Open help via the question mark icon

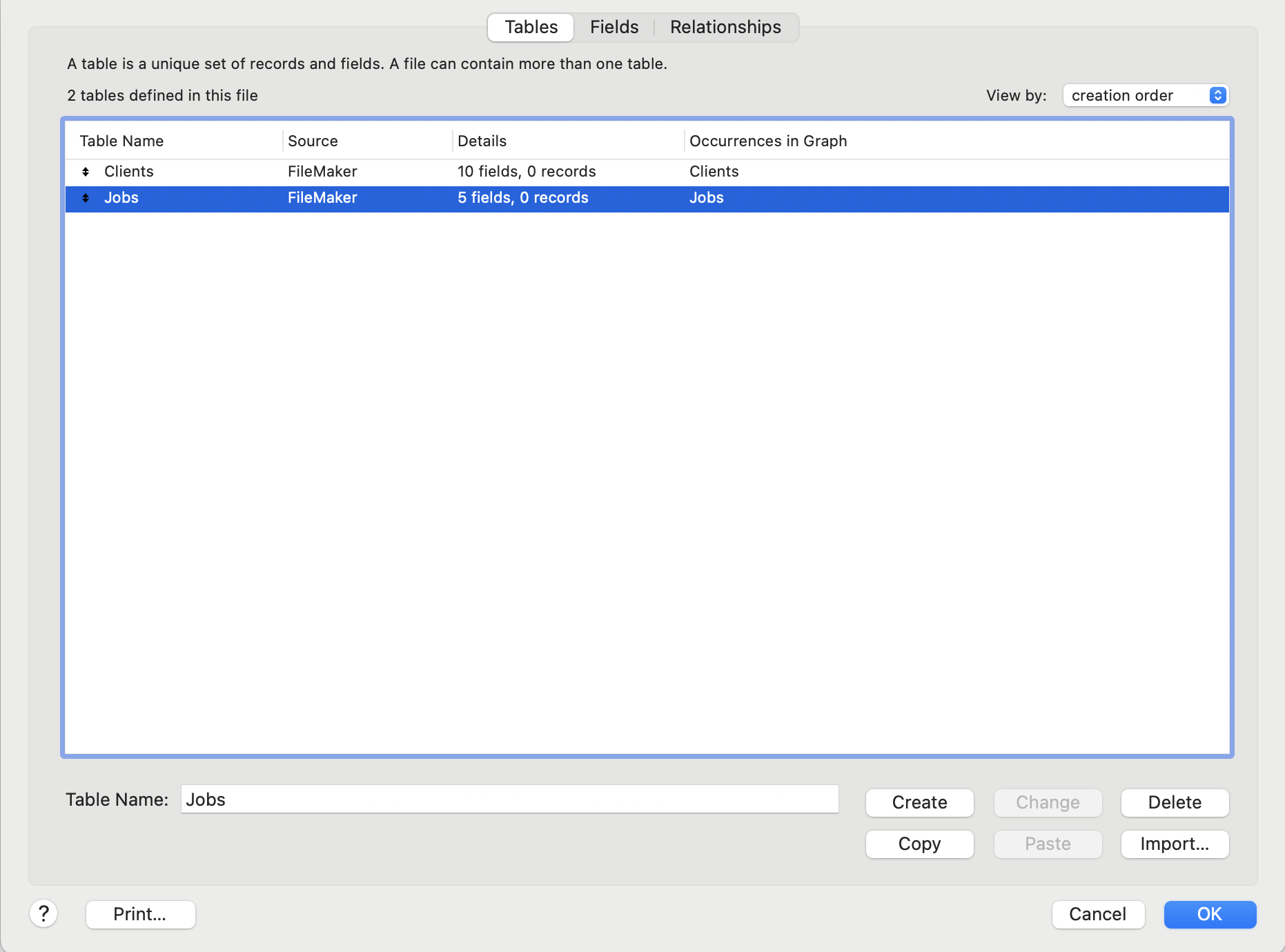pos(44,914)
